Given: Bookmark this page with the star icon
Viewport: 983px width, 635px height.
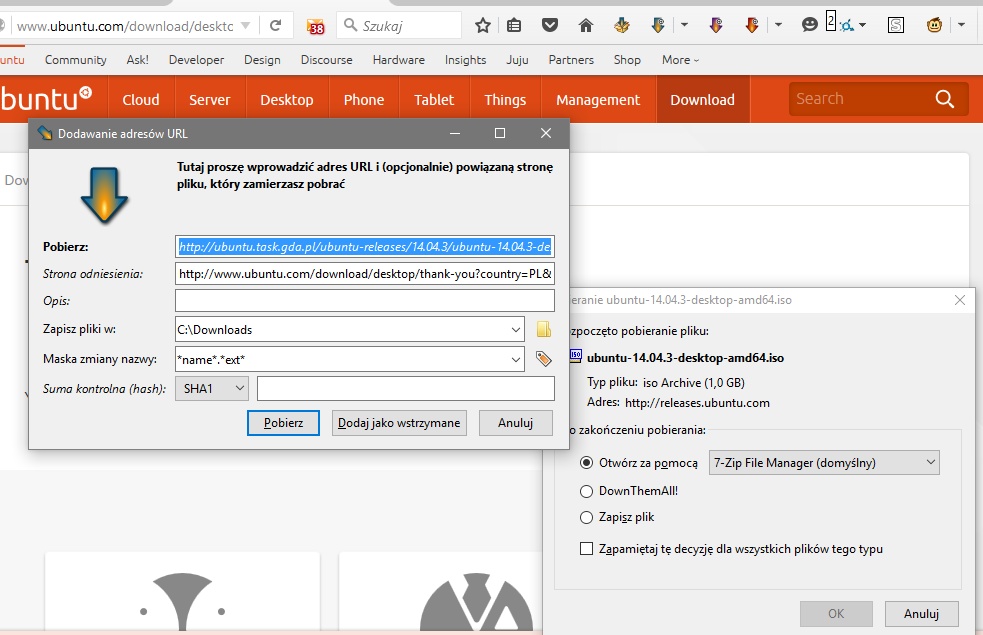Looking at the screenshot, I should pos(483,26).
